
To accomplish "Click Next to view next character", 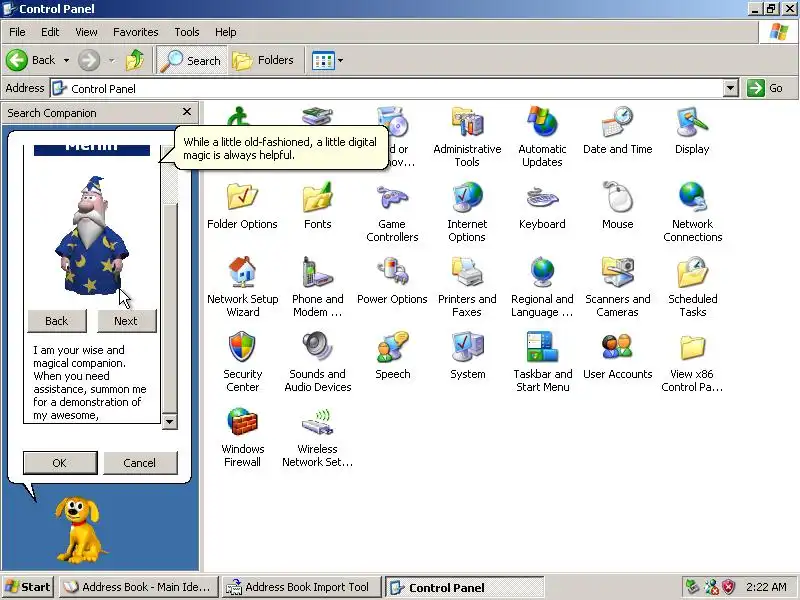I will 126,321.
